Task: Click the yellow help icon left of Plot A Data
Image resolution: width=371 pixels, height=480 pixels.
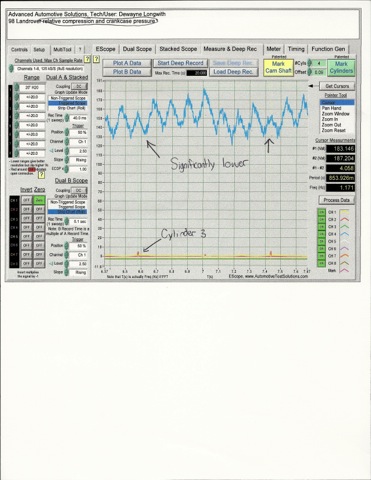Action: click(x=96, y=60)
